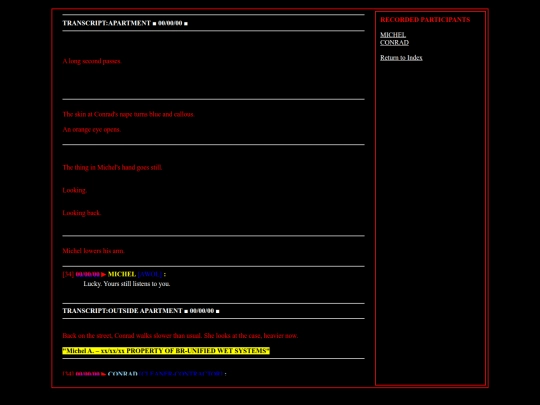Click the MICHEL speaker name in entry 54

tap(122, 274)
